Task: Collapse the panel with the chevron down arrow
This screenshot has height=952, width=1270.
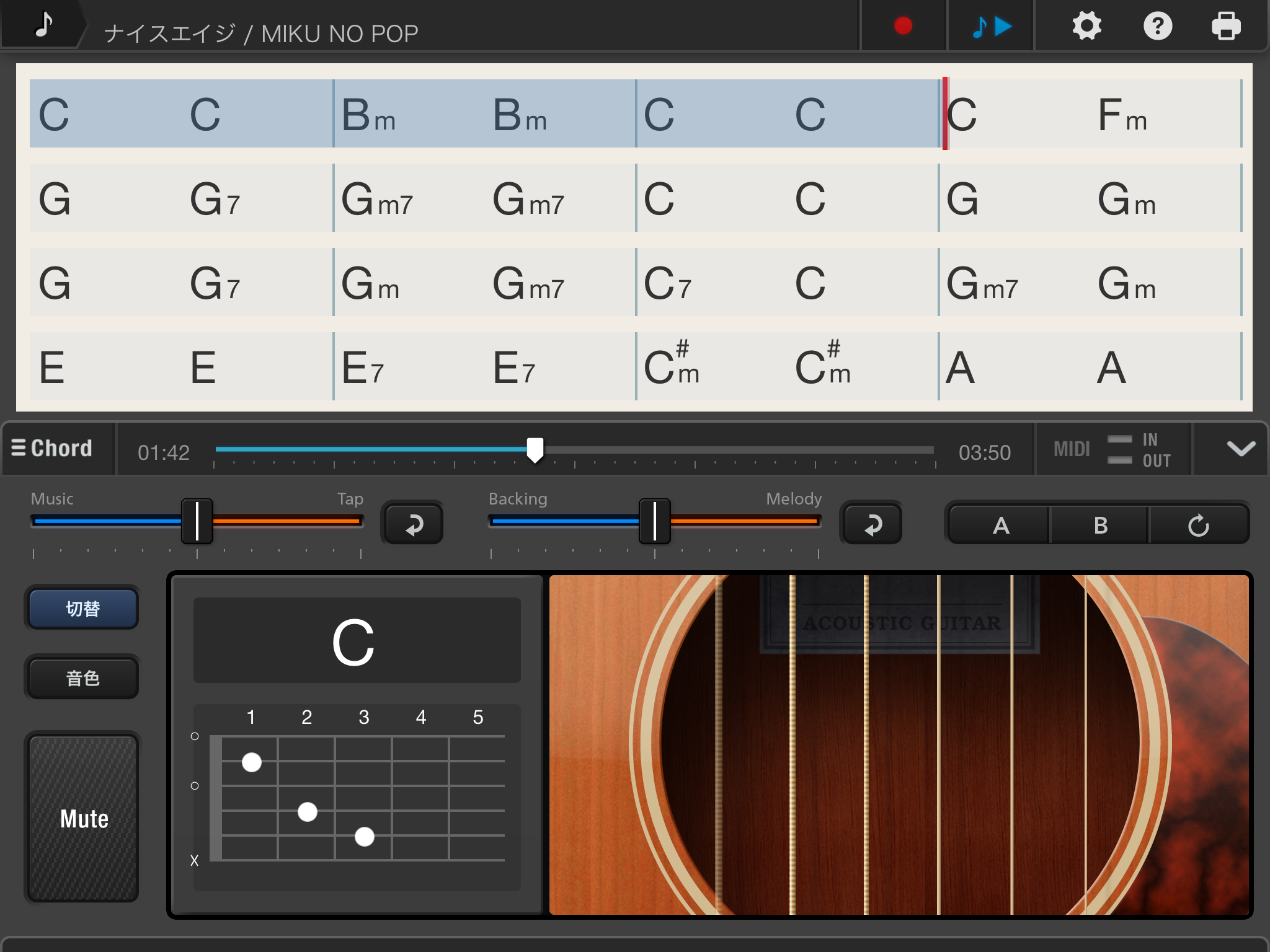Action: tap(1241, 449)
